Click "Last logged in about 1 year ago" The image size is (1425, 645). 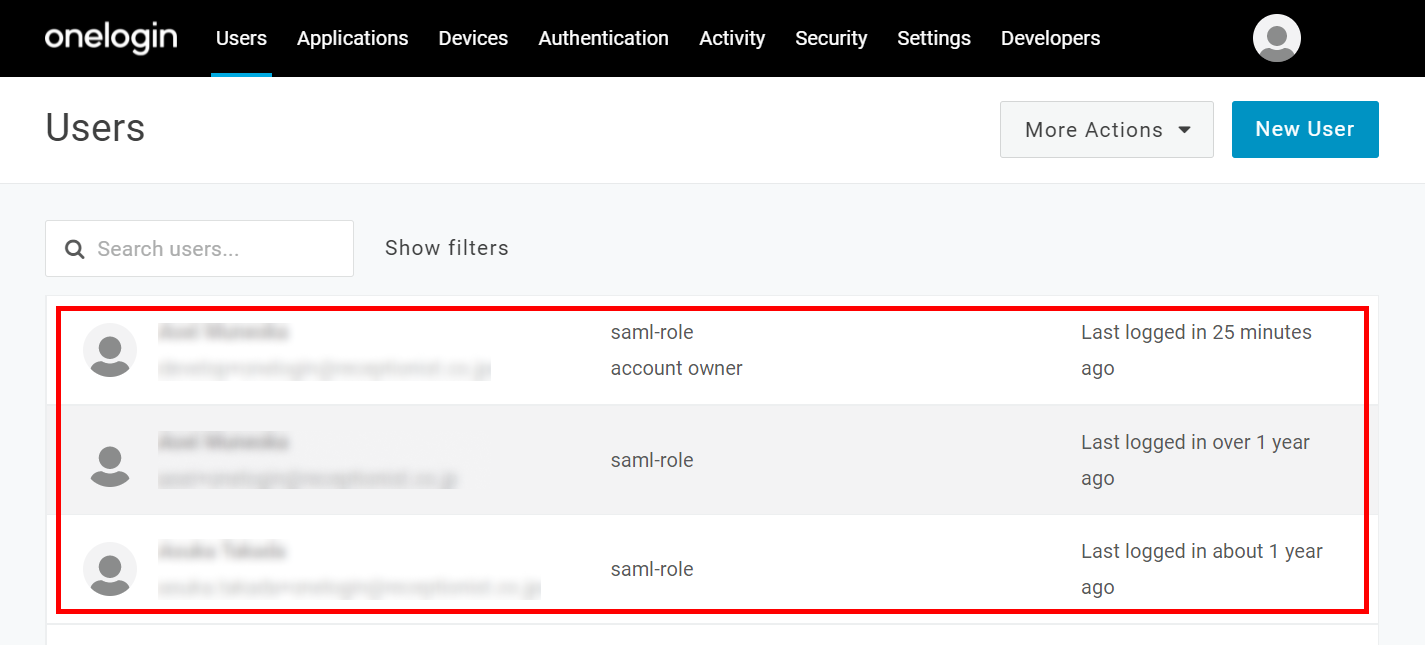(1202, 569)
